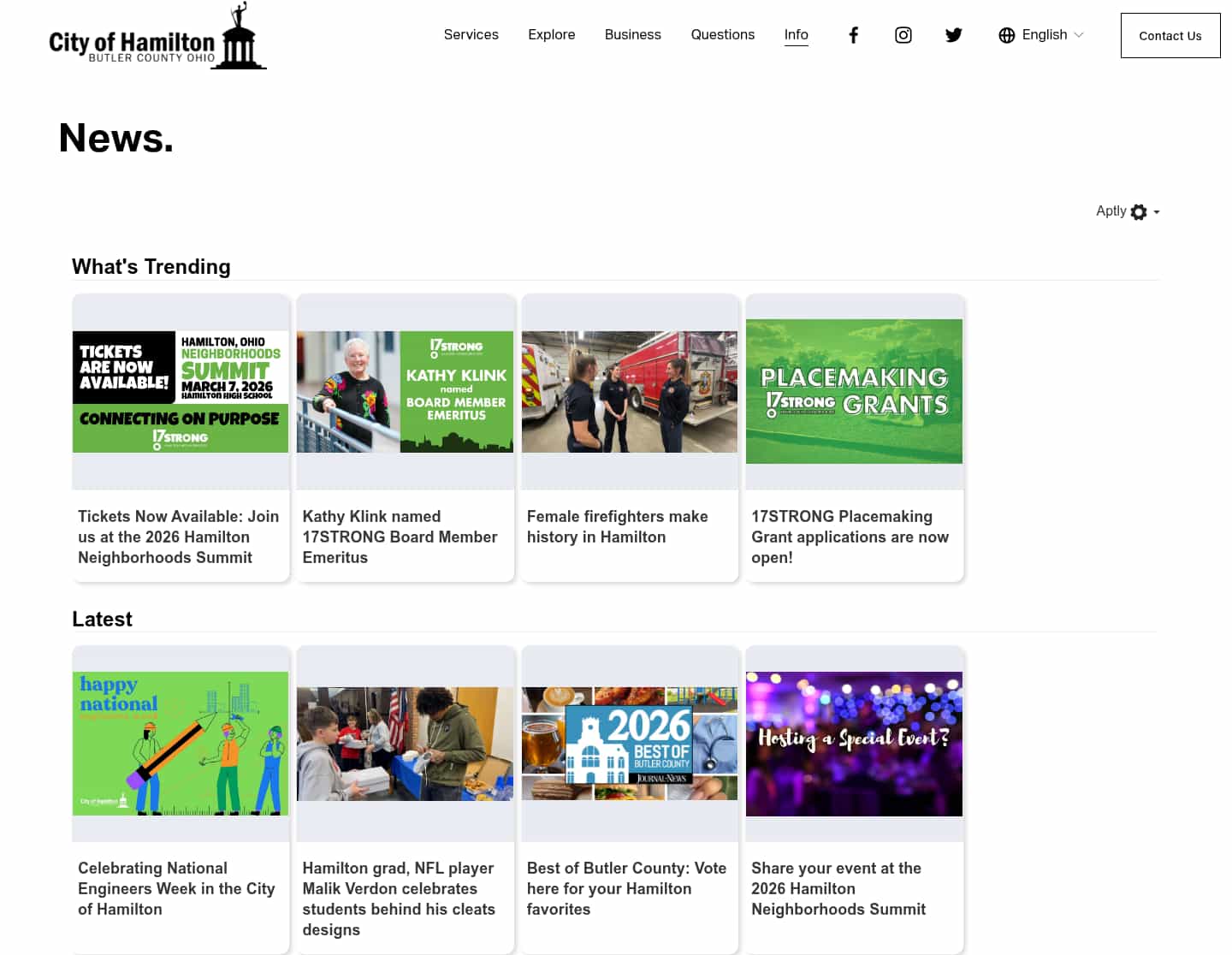Open the City of Hamilton Facebook page

click(853, 34)
